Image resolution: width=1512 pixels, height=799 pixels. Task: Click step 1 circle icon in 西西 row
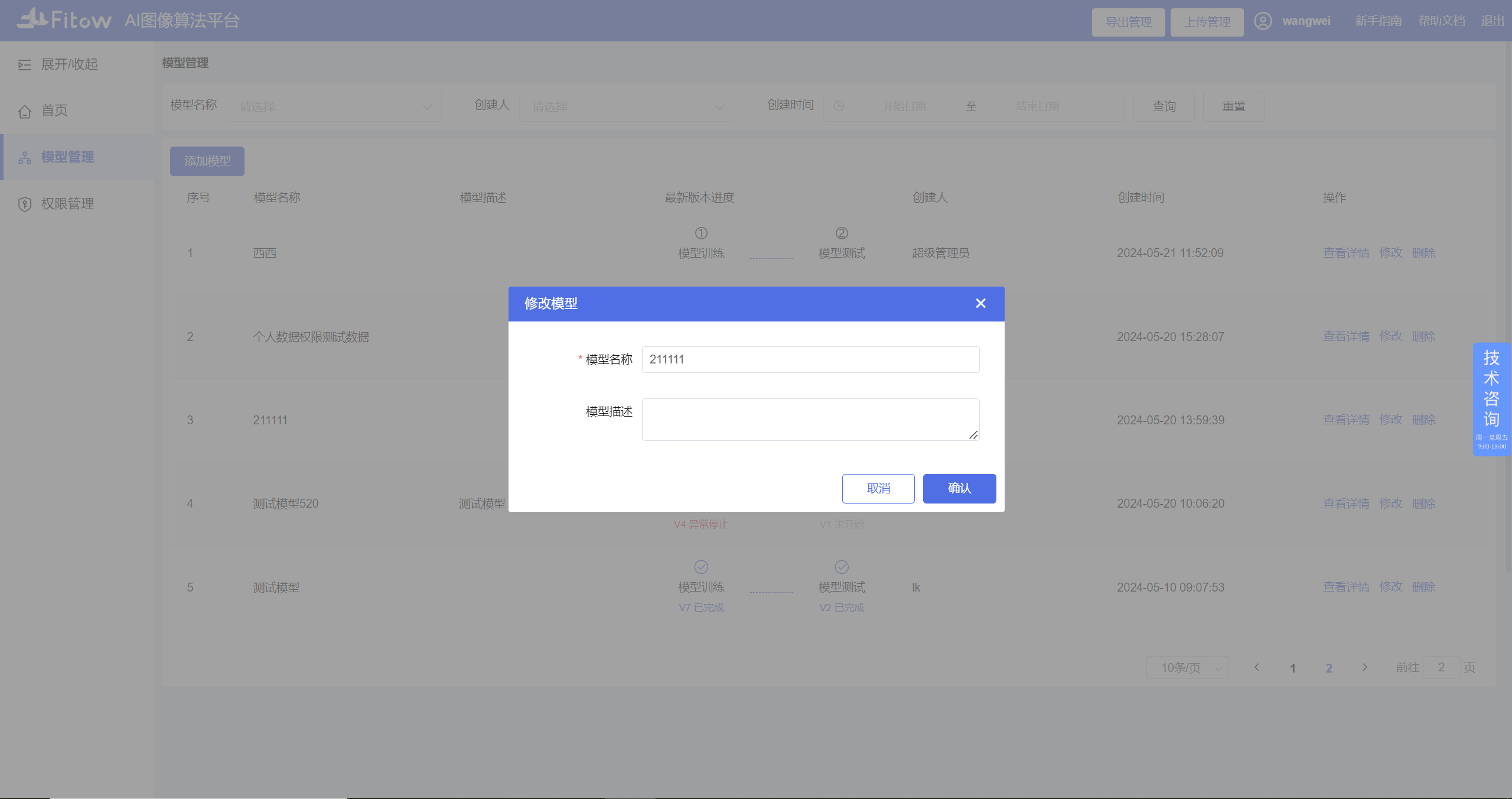[x=701, y=233]
